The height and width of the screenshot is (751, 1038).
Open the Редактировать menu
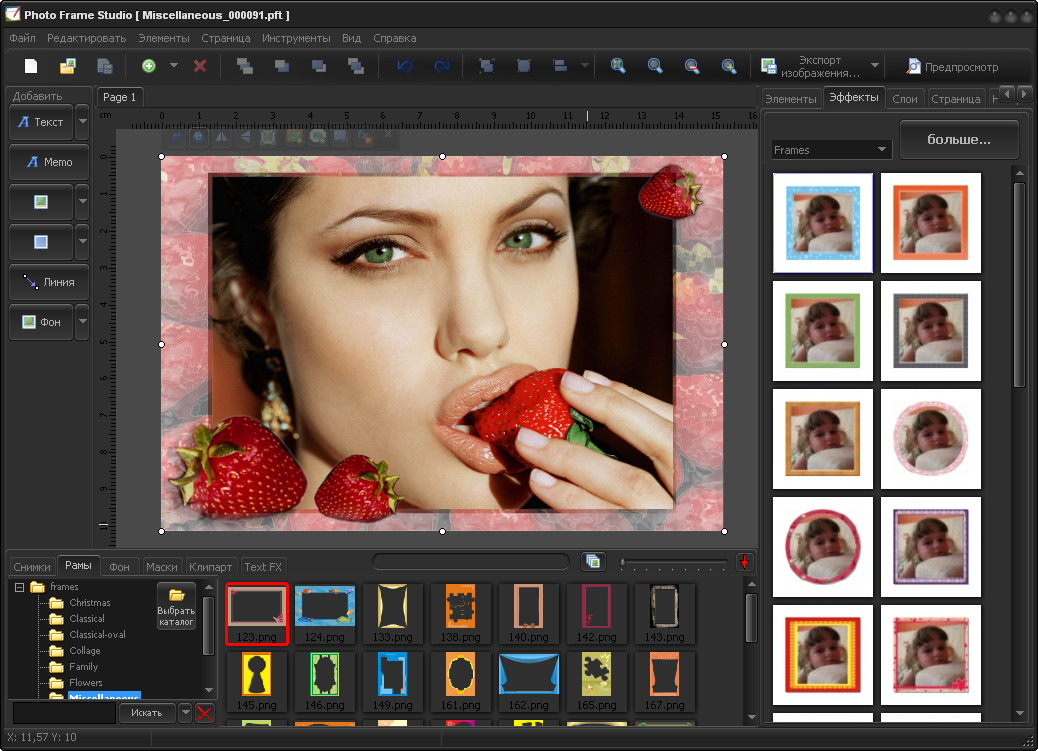[x=87, y=38]
